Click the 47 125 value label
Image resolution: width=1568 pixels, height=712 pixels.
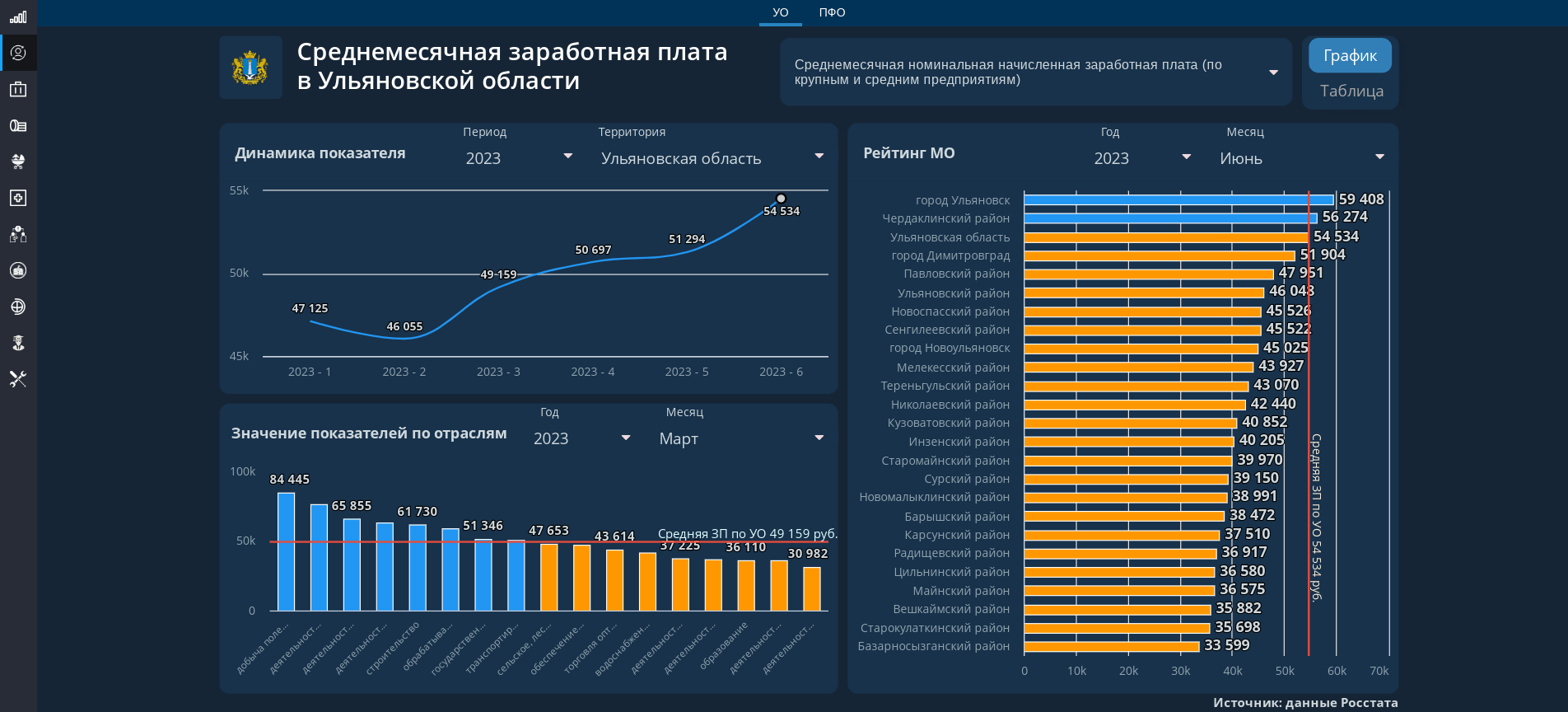310,308
